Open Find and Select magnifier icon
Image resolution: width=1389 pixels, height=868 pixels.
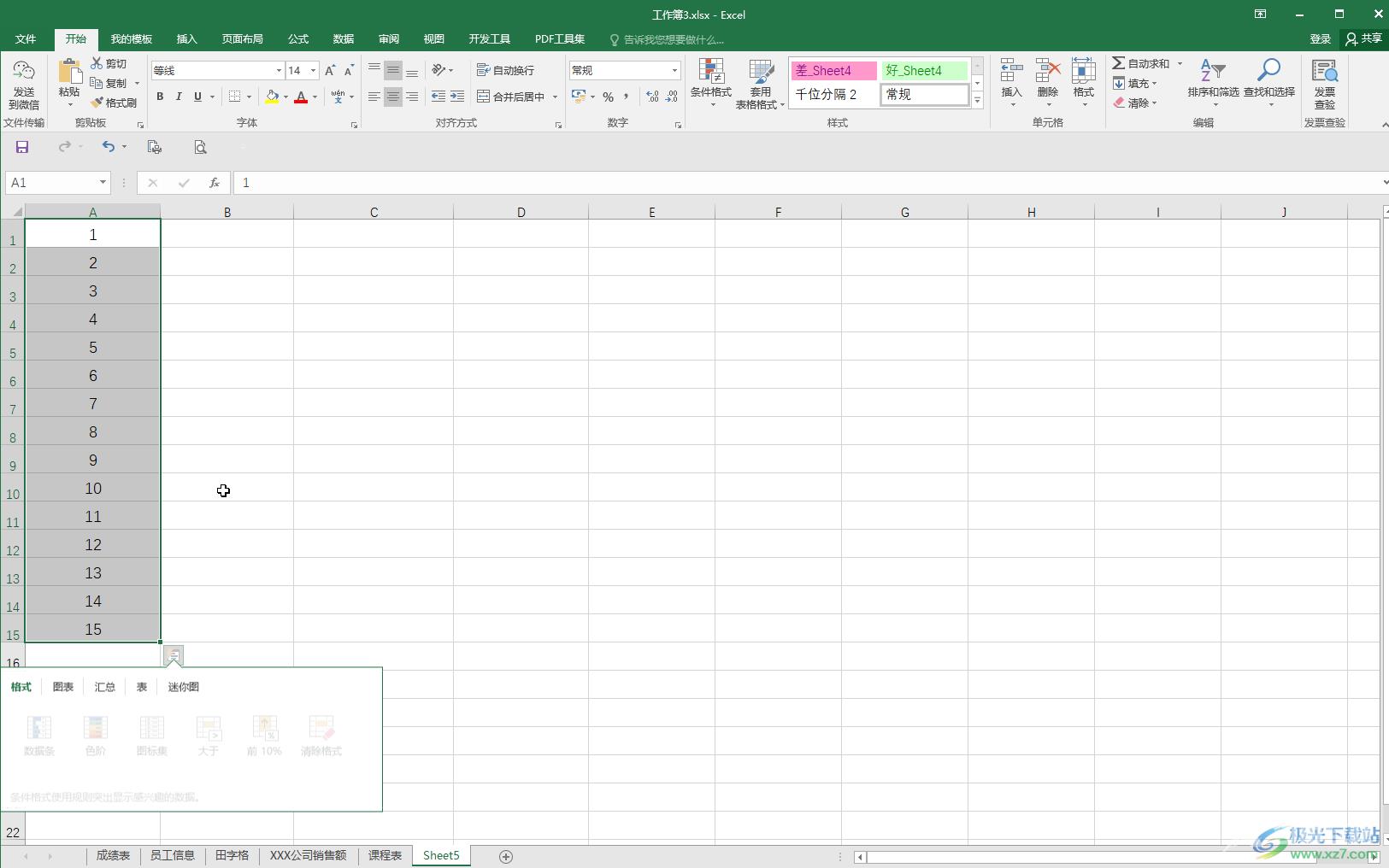click(1269, 71)
